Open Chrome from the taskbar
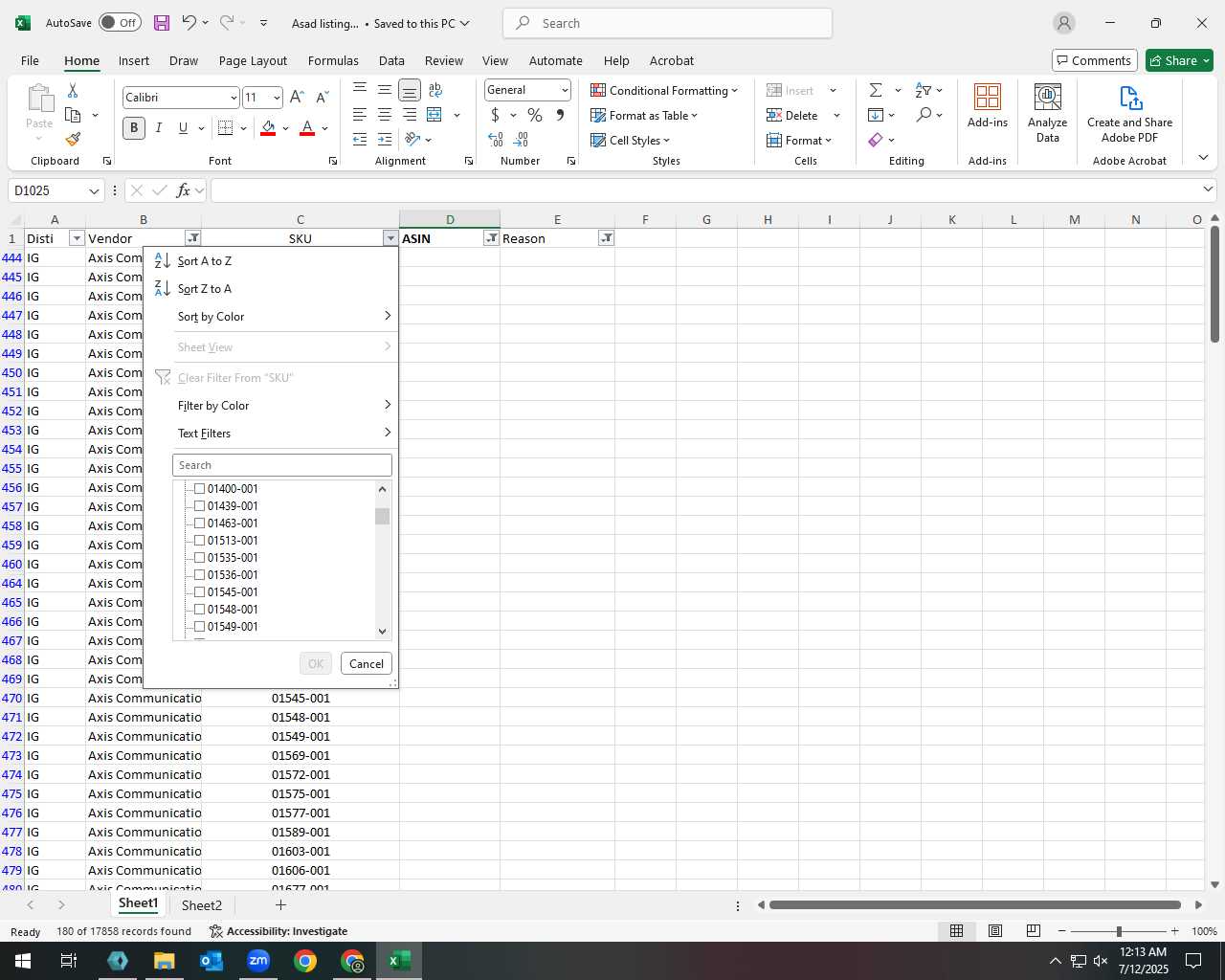Screen dimensions: 1225x980 [x=305, y=961]
